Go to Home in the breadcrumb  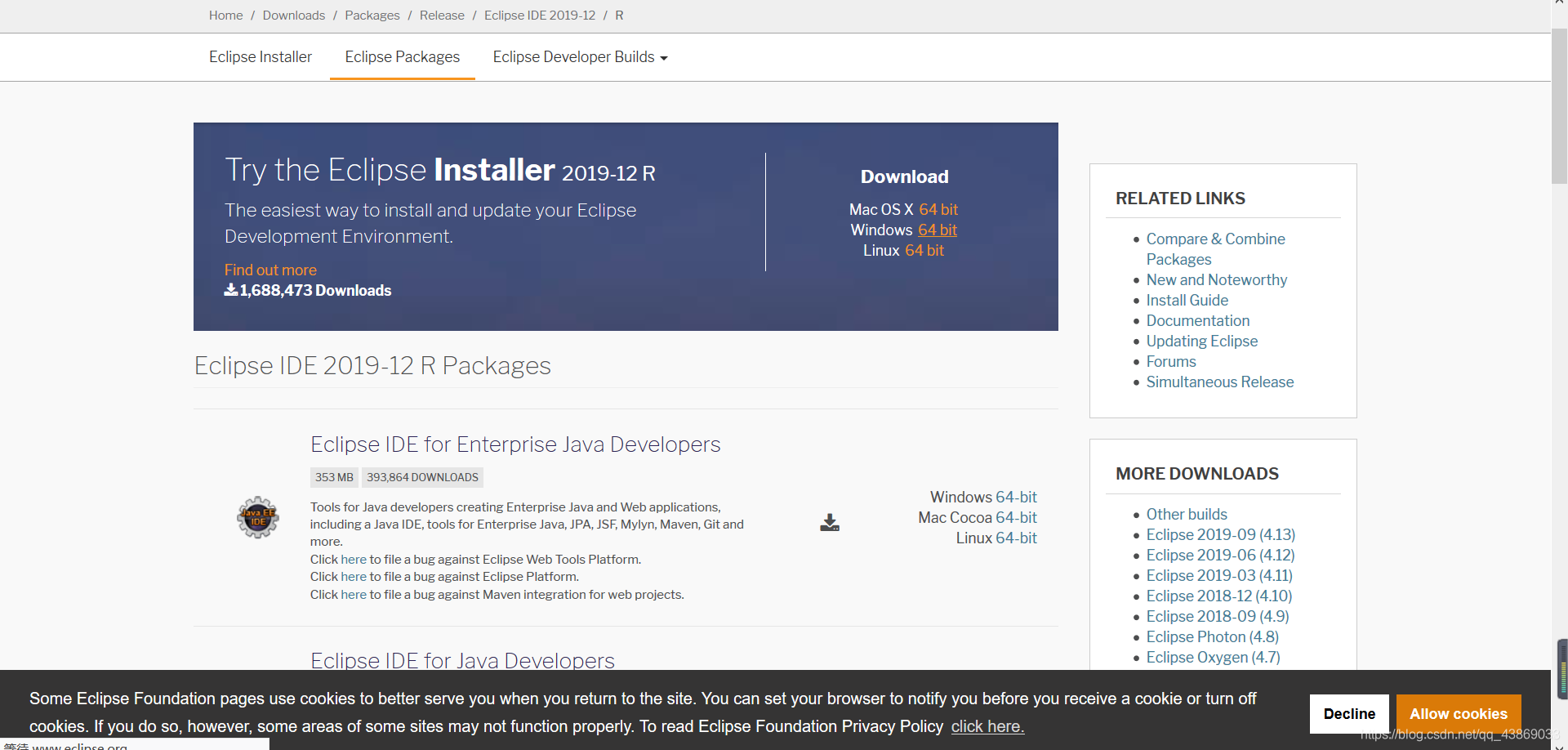[x=225, y=16]
